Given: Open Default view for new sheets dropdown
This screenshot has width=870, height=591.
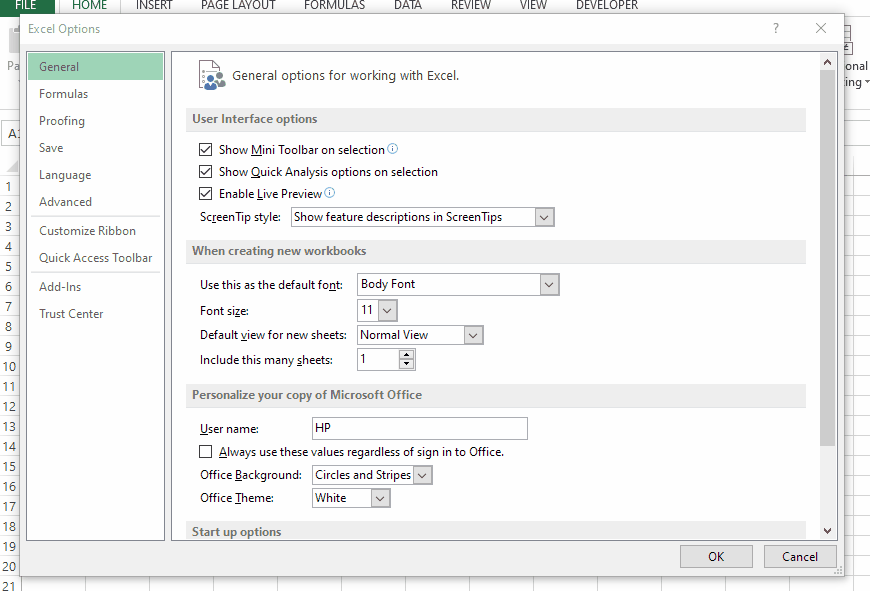Looking at the screenshot, I should tap(473, 335).
